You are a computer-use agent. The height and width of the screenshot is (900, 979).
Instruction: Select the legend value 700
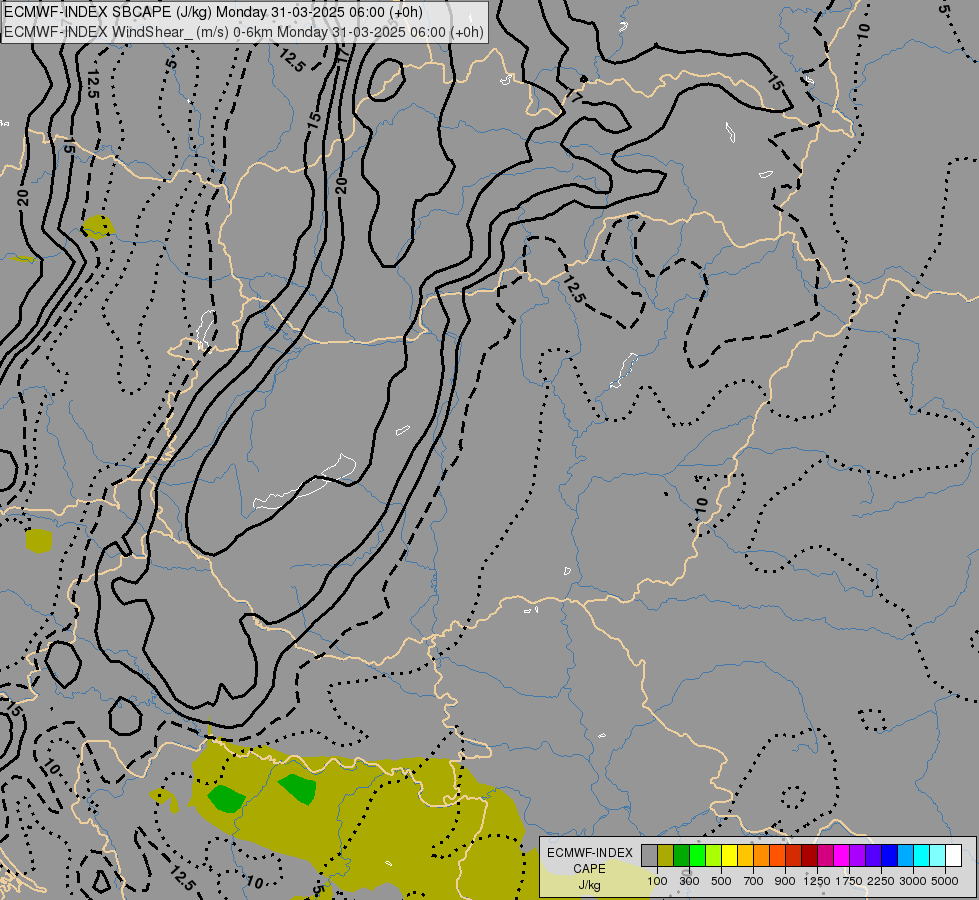pyautogui.click(x=754, y=881)
